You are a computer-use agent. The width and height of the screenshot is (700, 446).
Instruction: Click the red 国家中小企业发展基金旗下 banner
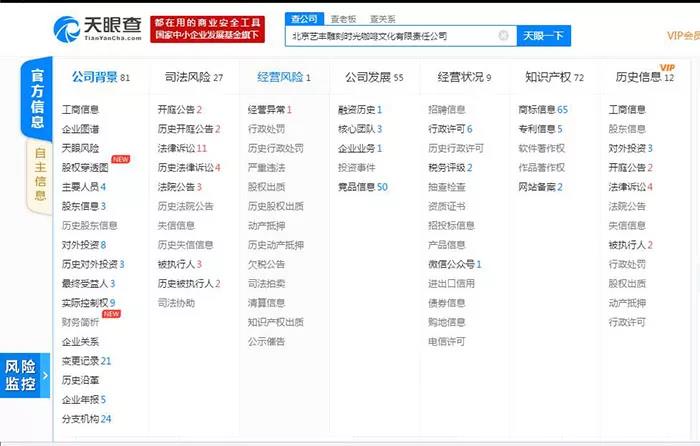(x=208, y=29)
